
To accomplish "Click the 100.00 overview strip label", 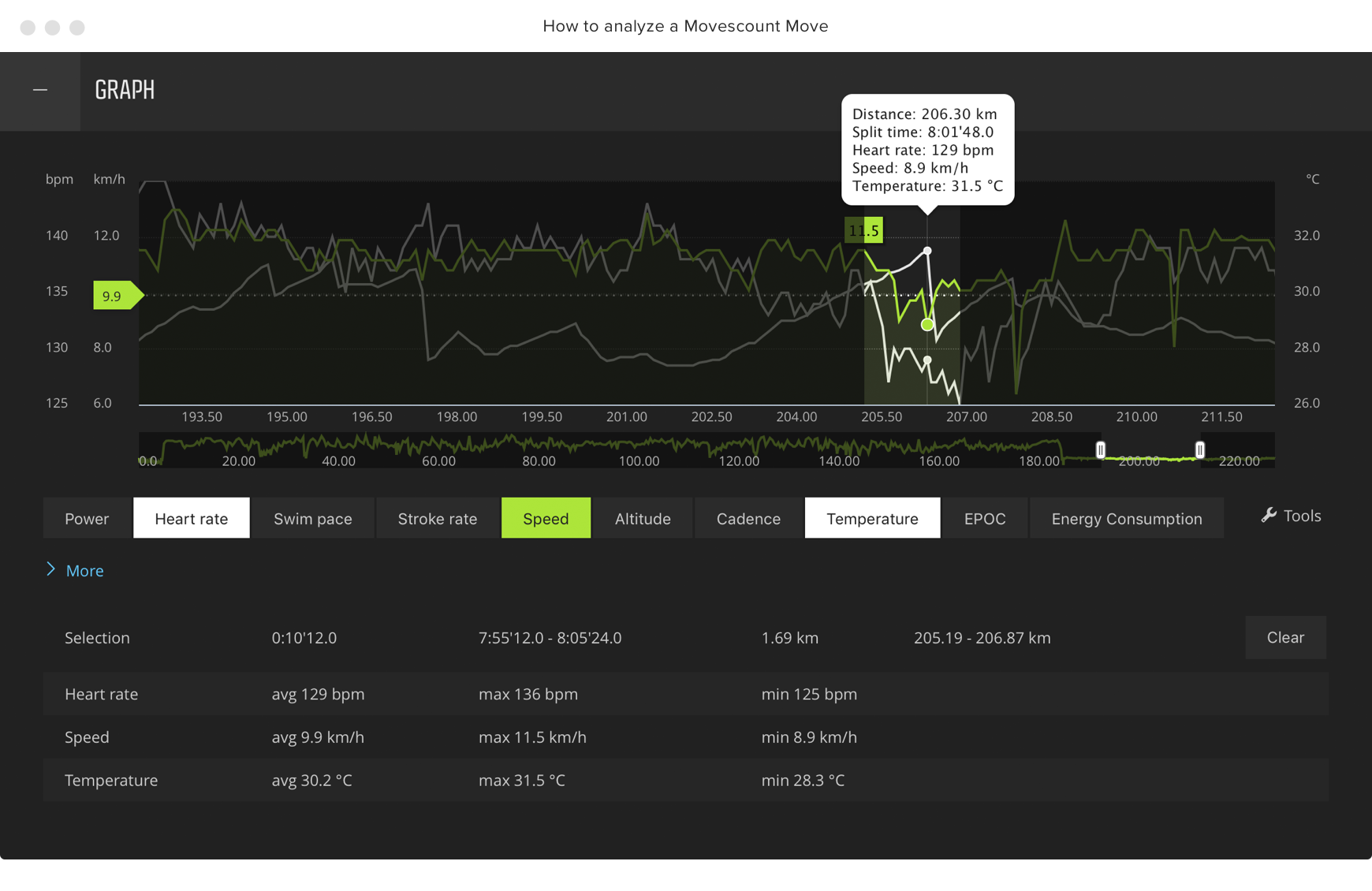I will 639,461.
